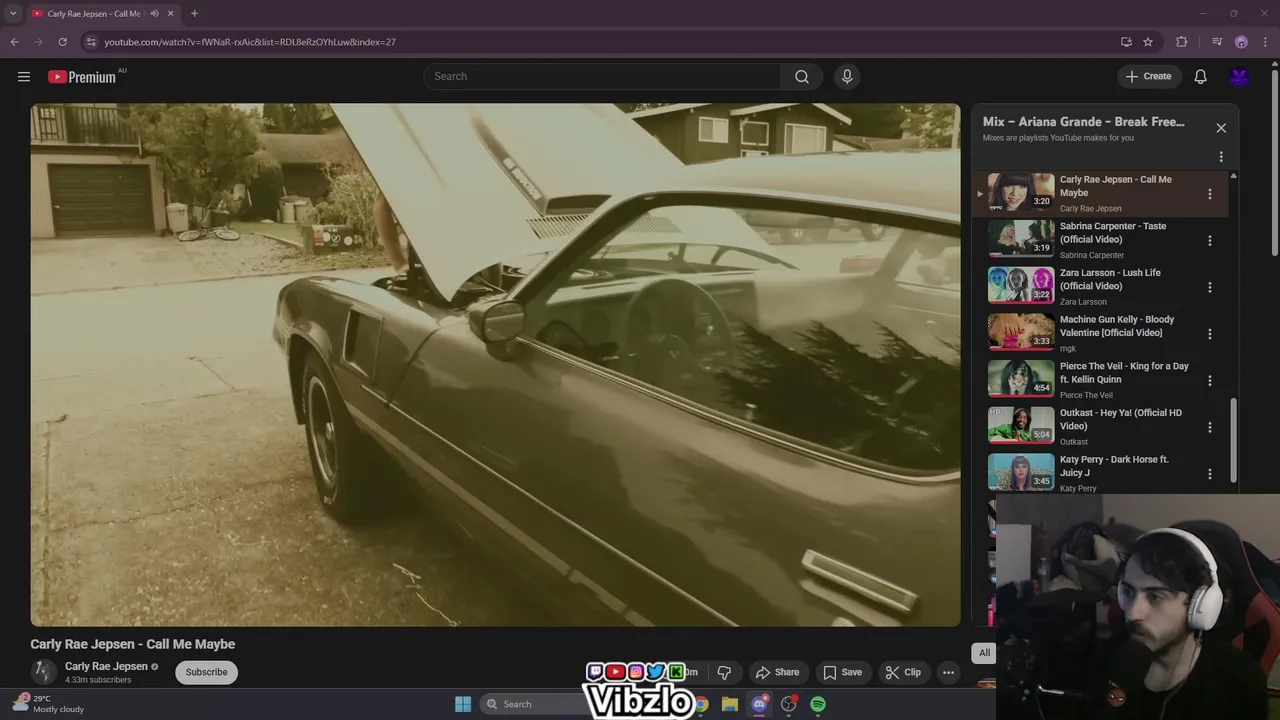Image resolution: width=1280 pixels, height=720 pixels.
Task: Mute the tab via speaker icon
Action: [x=154, y=14]
